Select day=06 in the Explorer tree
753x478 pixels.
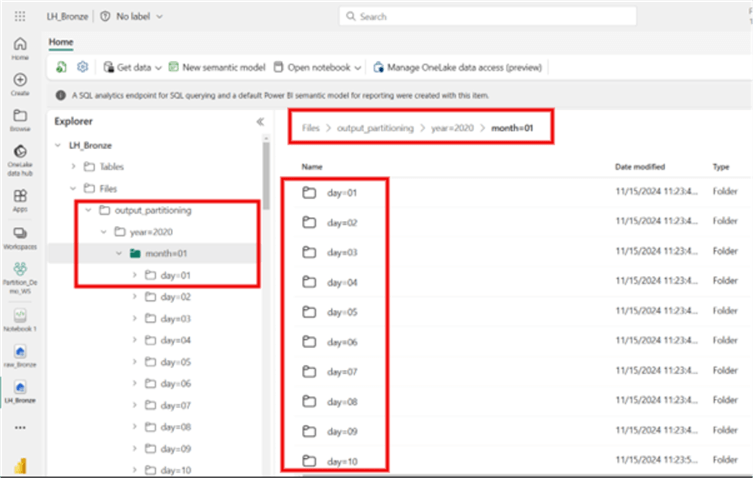click(x=175, y=383)
